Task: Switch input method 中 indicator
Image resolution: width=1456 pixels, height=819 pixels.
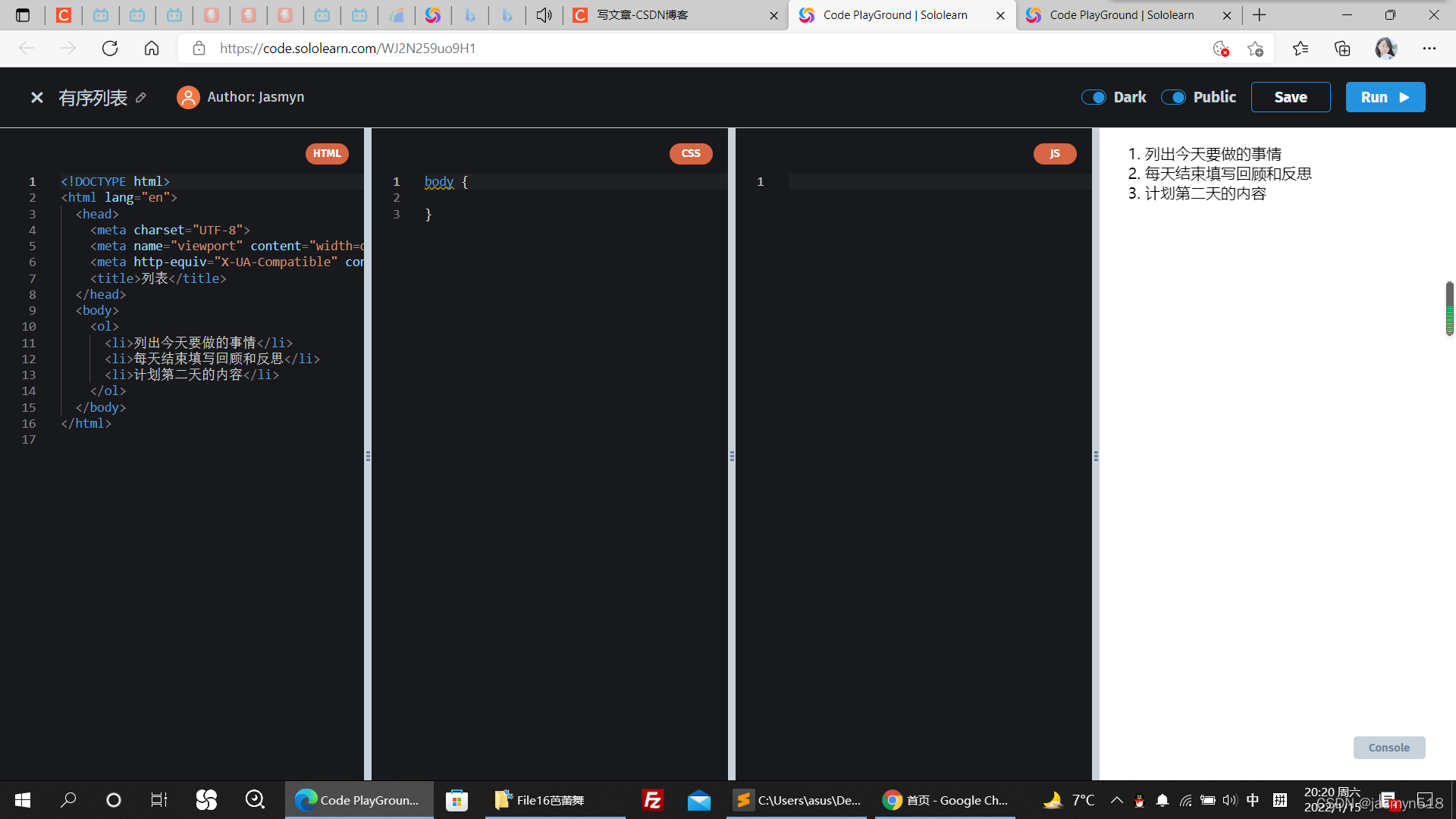Action: tap(1253, 800)
